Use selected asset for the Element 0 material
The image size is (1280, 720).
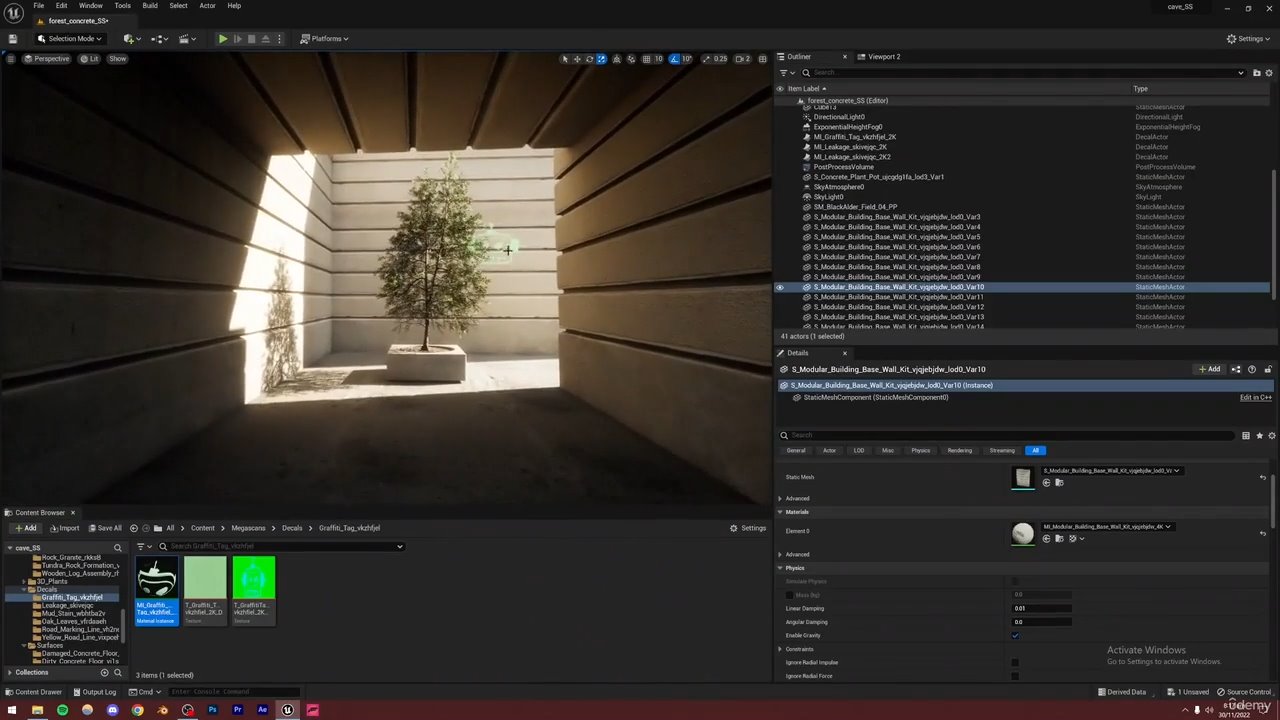(1046, 539)
